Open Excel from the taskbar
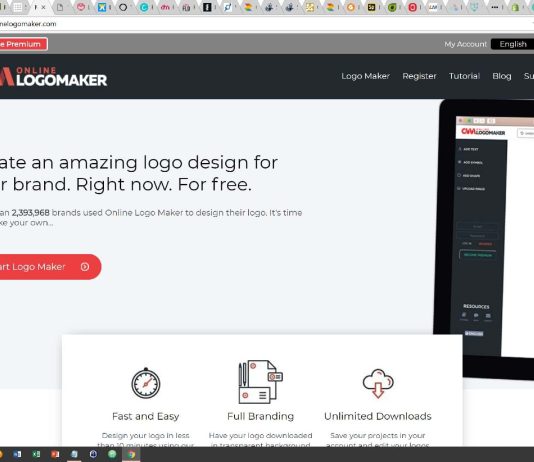 [36, 455]
